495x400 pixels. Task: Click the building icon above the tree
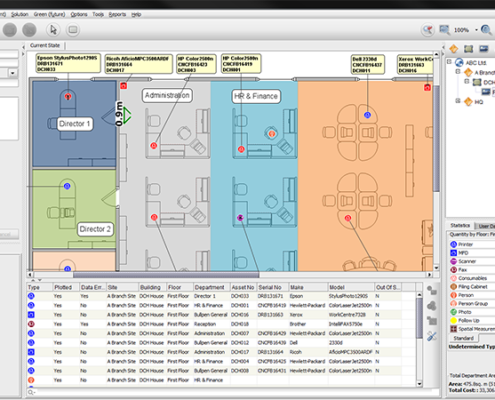pyautogui.click(x=469, y=49)
